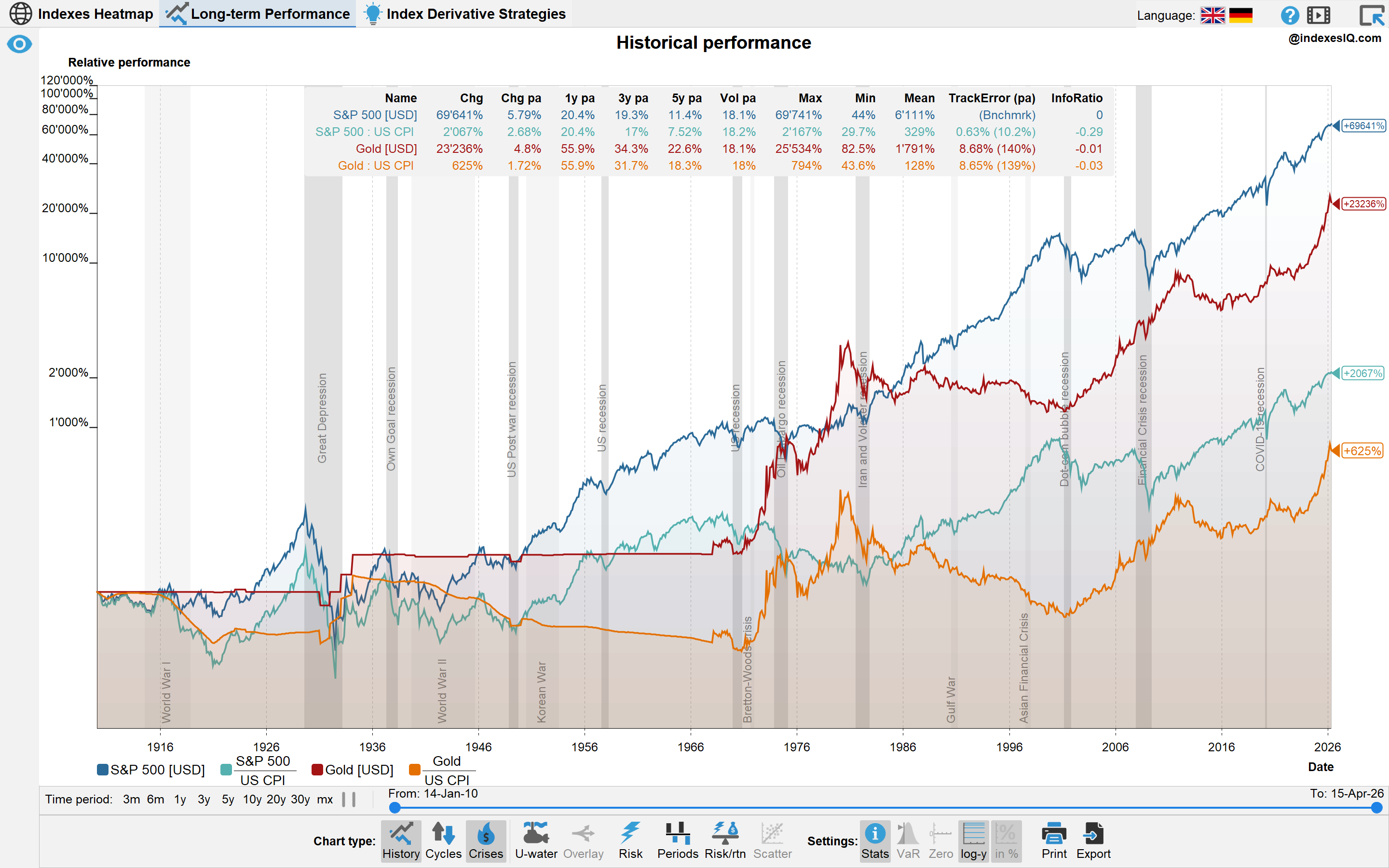Set time period to 5y
Screen dimensions: 1389x868
pos(228,799)
